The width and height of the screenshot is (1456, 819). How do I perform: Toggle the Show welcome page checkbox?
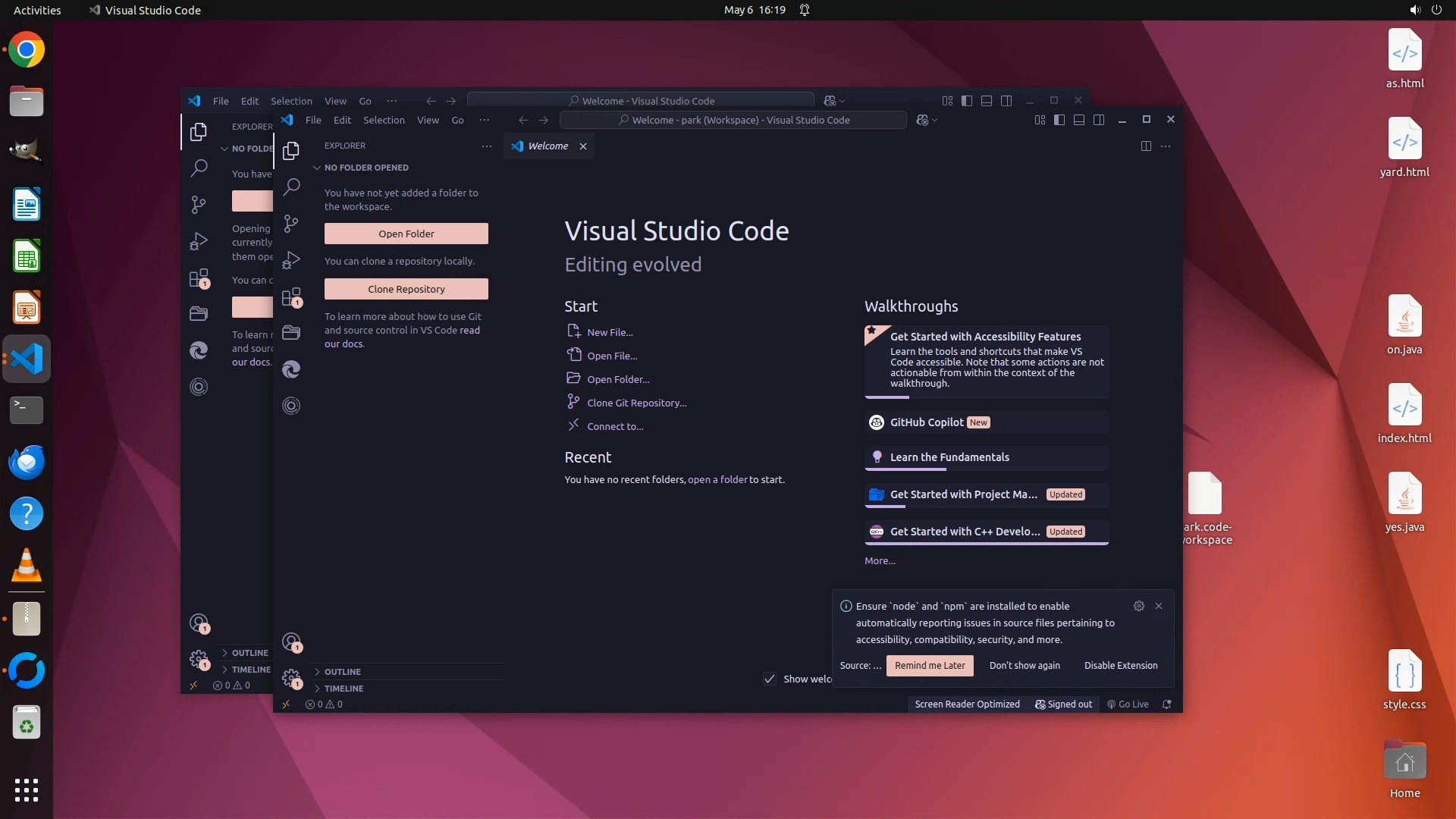(x=770, y=679)
